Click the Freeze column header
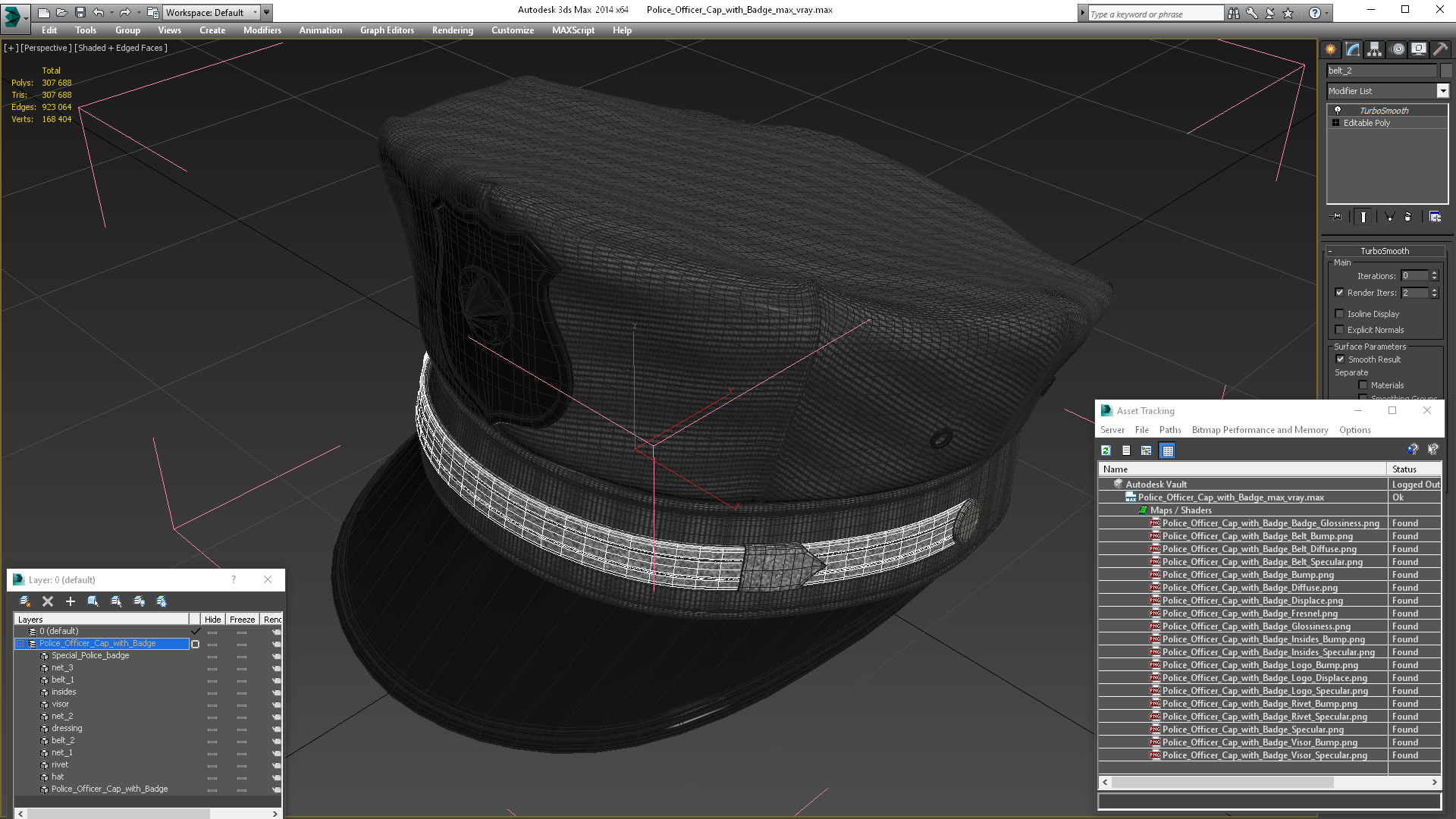Screen dimensions: 1456x819 pyautogui.click(x=242, y=620)
